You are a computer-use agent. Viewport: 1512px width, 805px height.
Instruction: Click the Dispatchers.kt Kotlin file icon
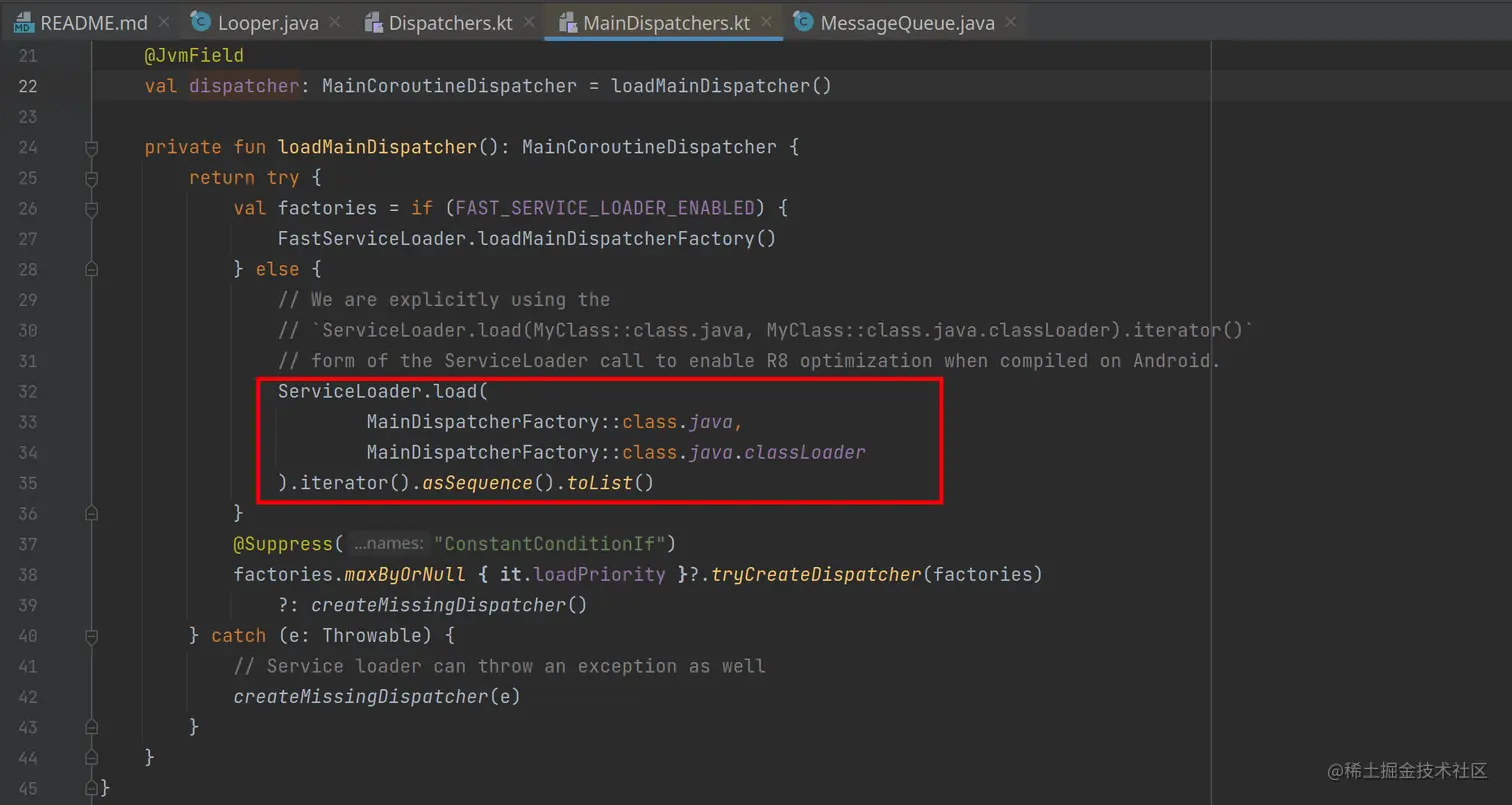coord(375,22)
